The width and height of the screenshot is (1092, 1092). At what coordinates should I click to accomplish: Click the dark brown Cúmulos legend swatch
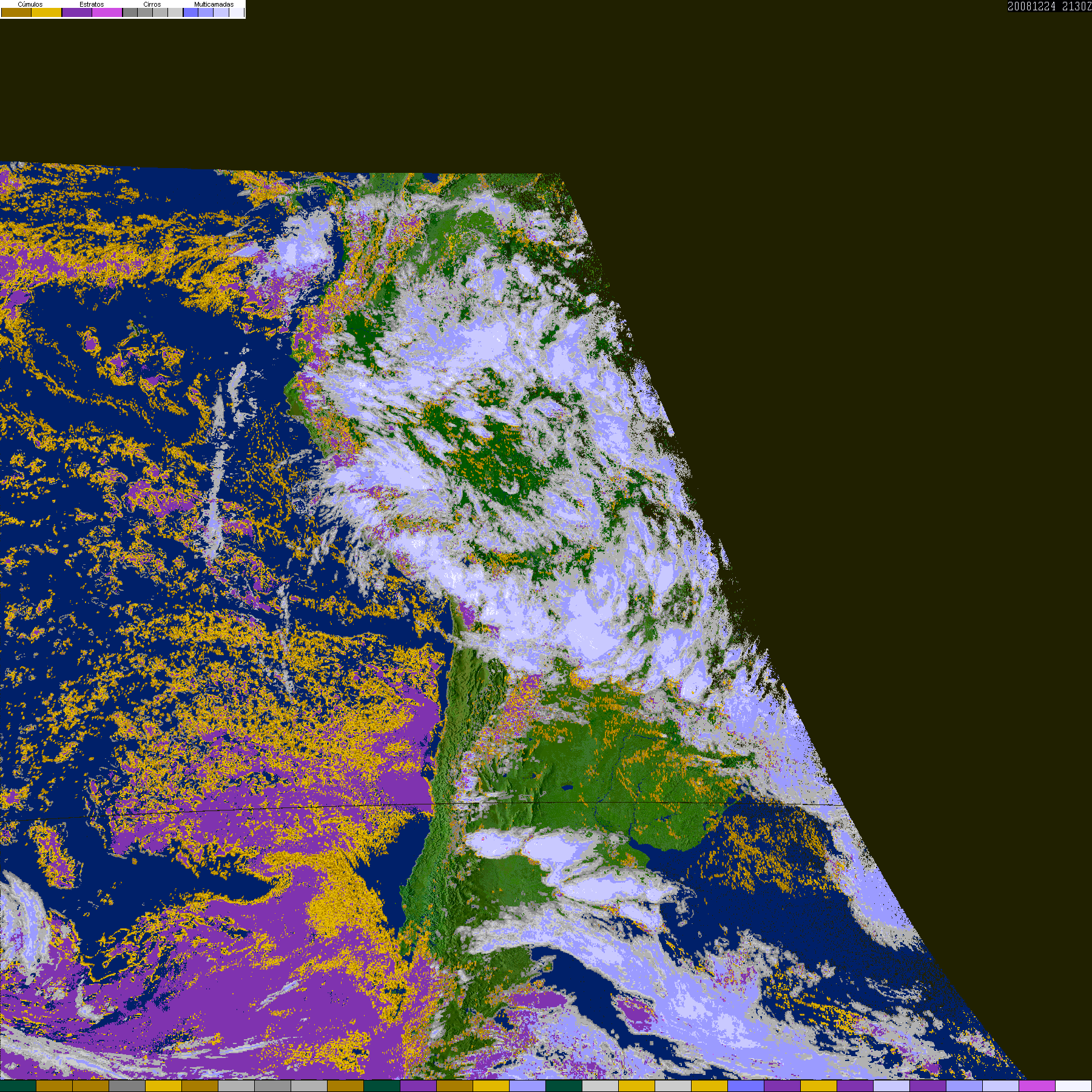16,13
